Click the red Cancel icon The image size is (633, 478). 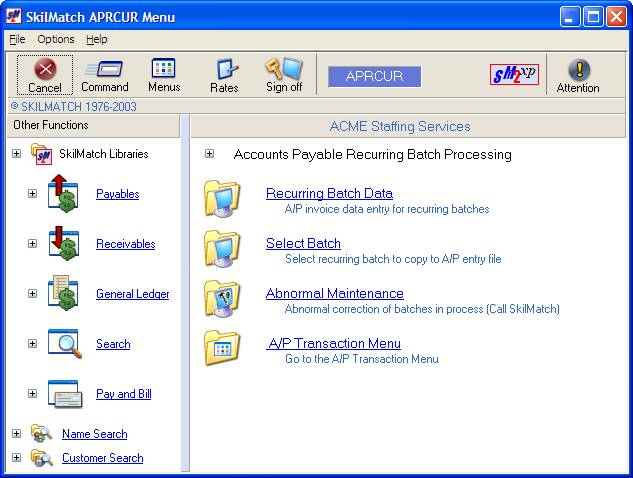tap(45, 69)
